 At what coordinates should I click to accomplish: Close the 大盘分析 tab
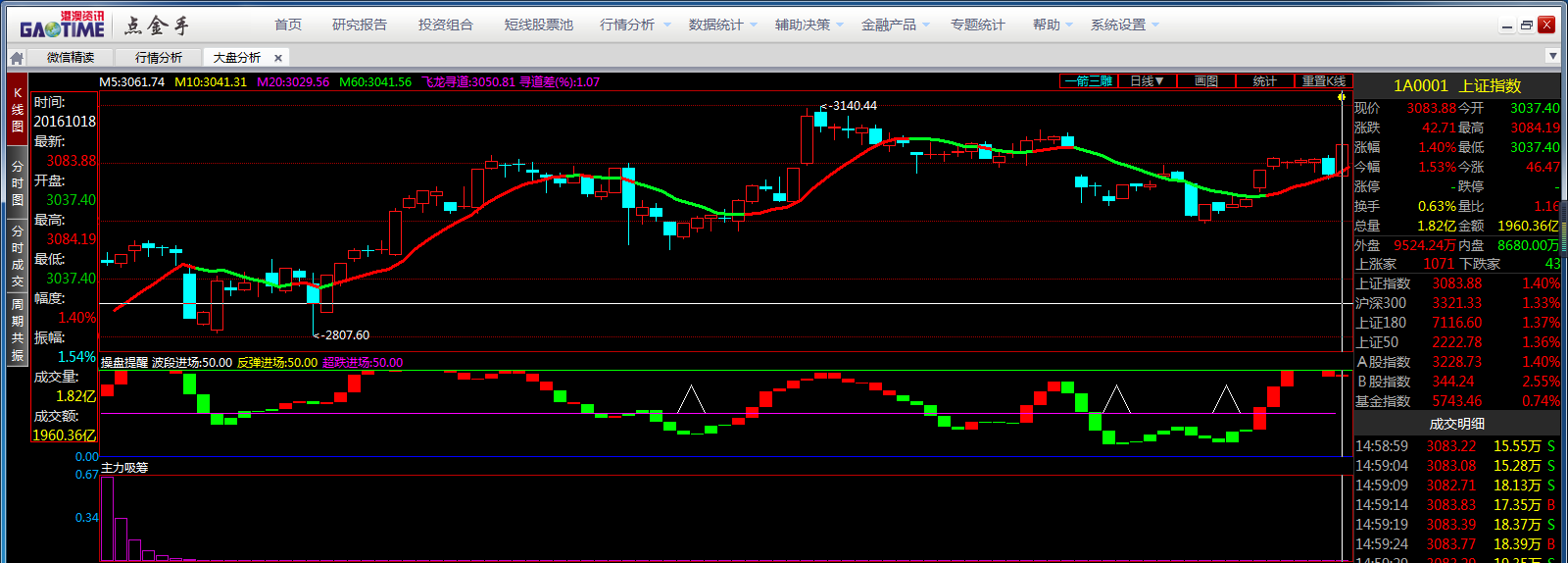[x=278, y=58]
